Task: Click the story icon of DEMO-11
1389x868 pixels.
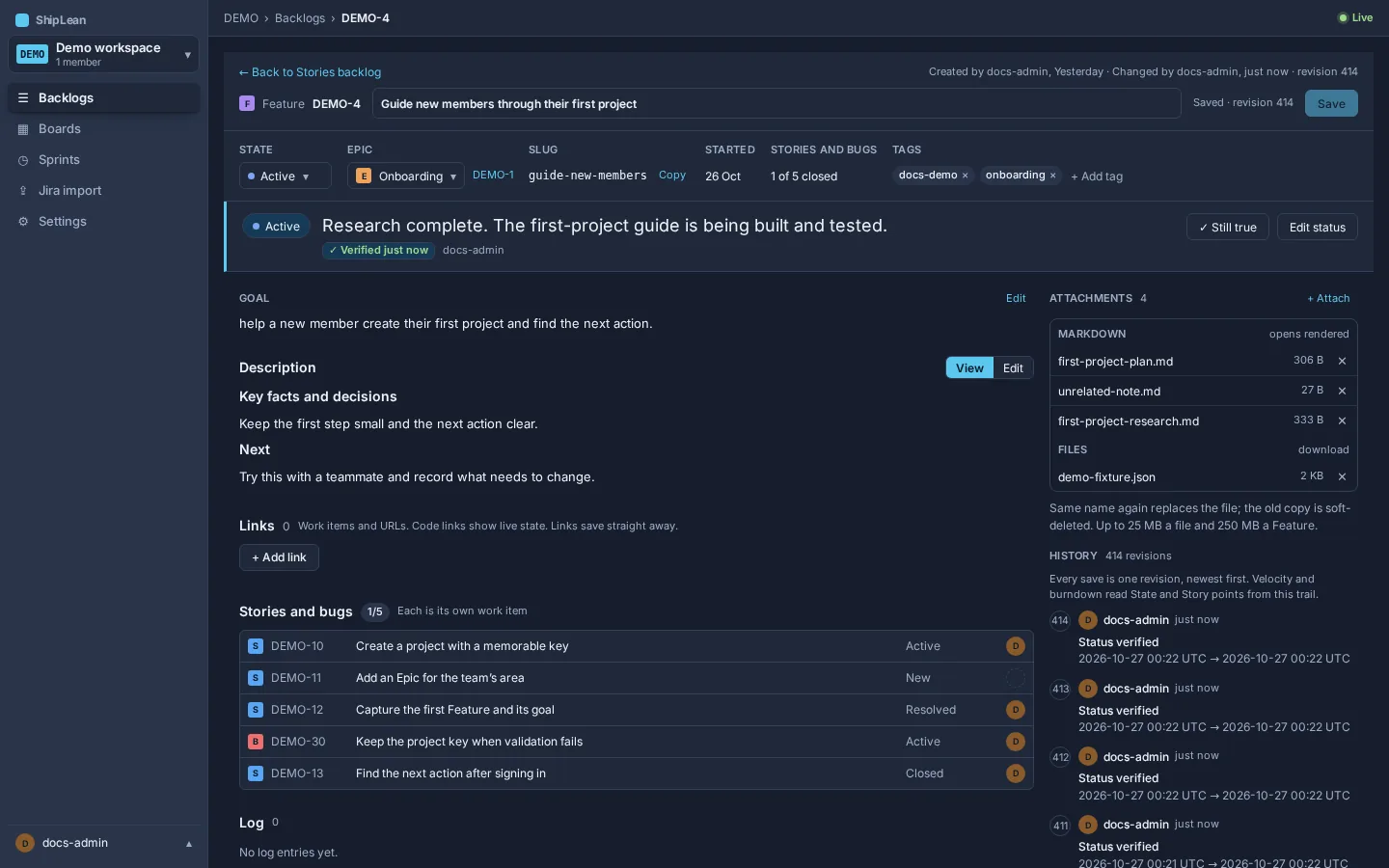Action: pyautogui.click(x=256, y=678)
